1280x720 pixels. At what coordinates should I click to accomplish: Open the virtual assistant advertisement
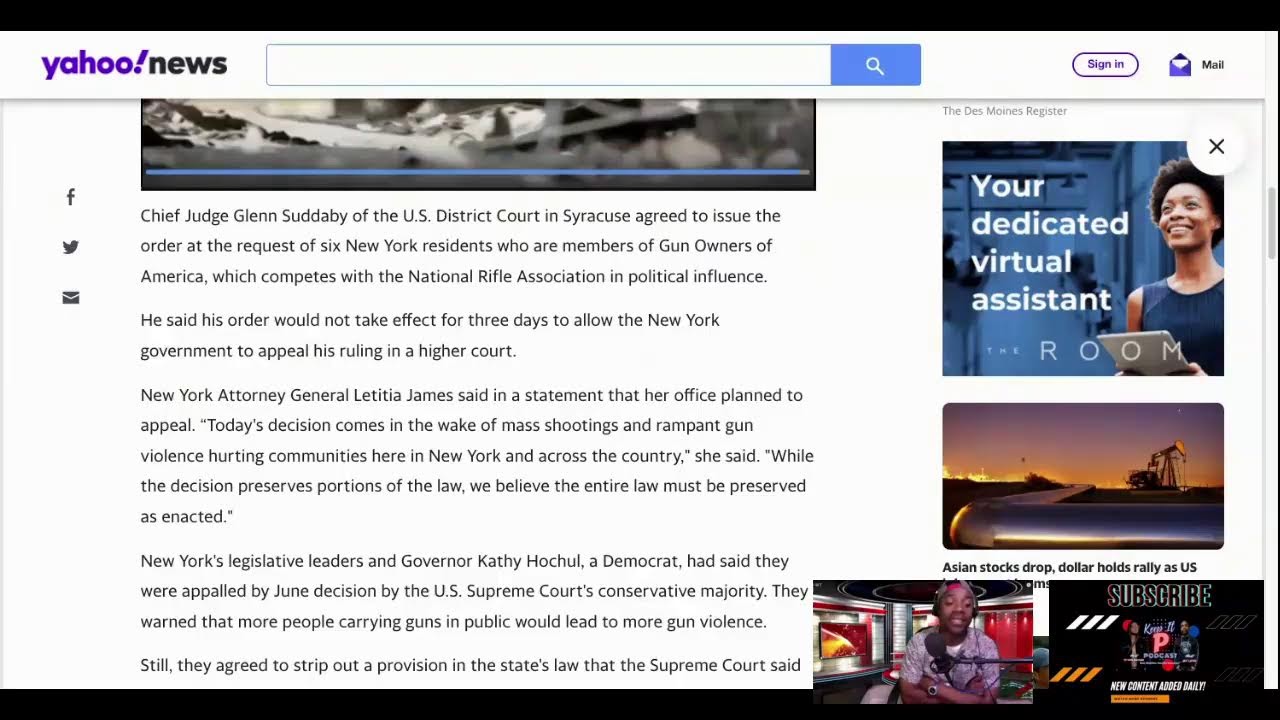[x=1083, y=258]
